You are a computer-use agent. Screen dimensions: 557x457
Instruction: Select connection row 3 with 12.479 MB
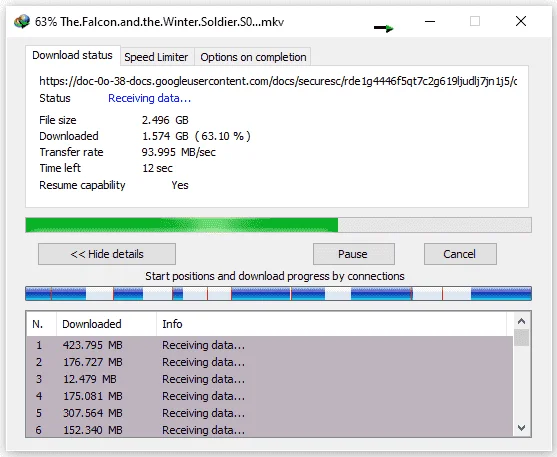(270, 379)
